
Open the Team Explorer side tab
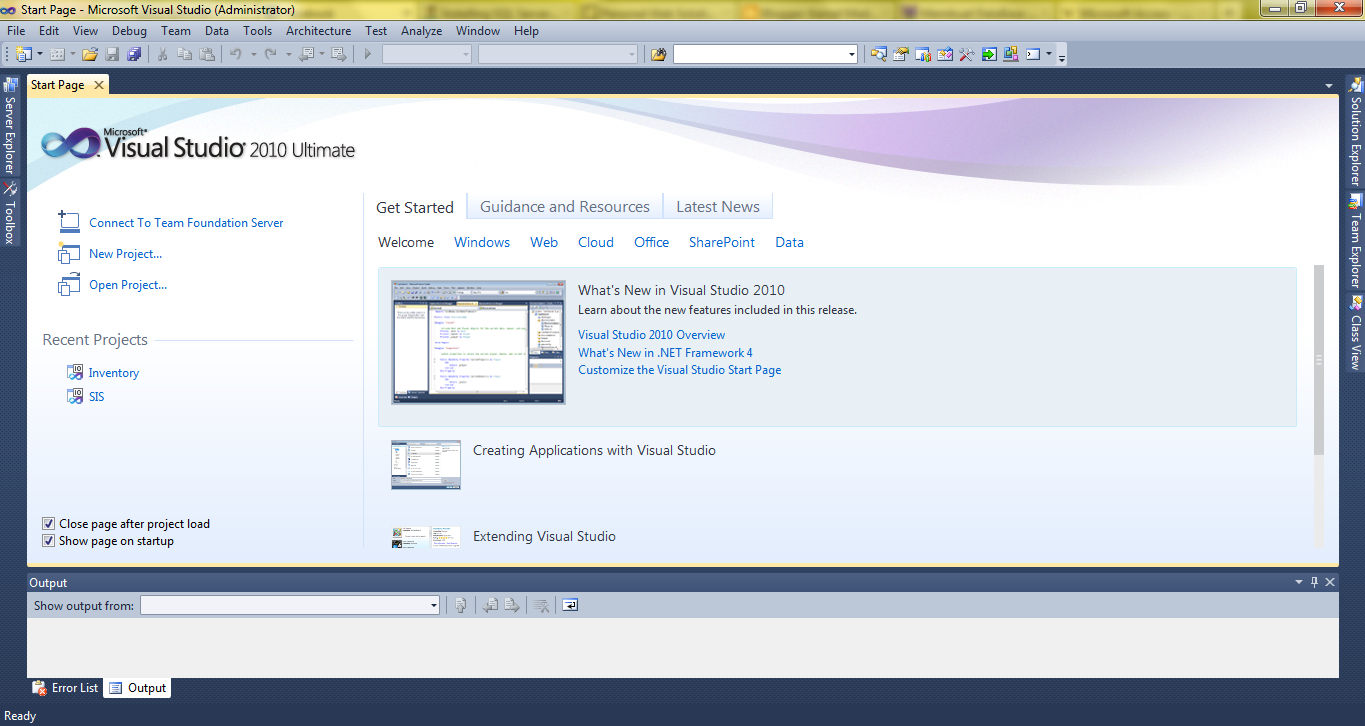[x=1355, y=240]
